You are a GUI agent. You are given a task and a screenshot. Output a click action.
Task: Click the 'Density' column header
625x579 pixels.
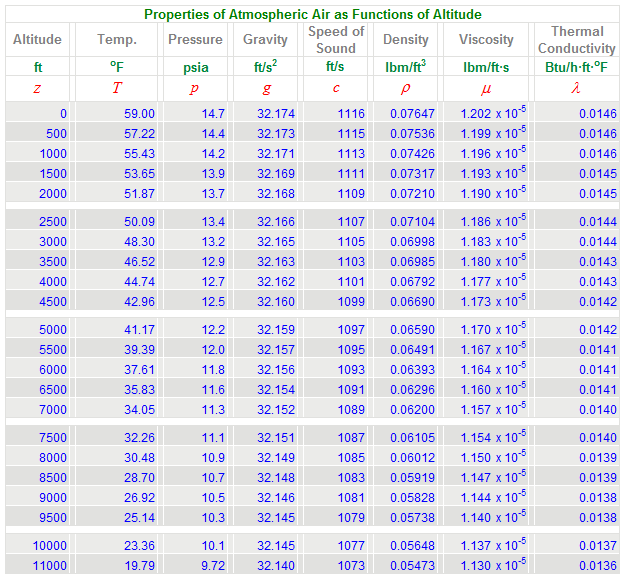(x=405, y=39)
